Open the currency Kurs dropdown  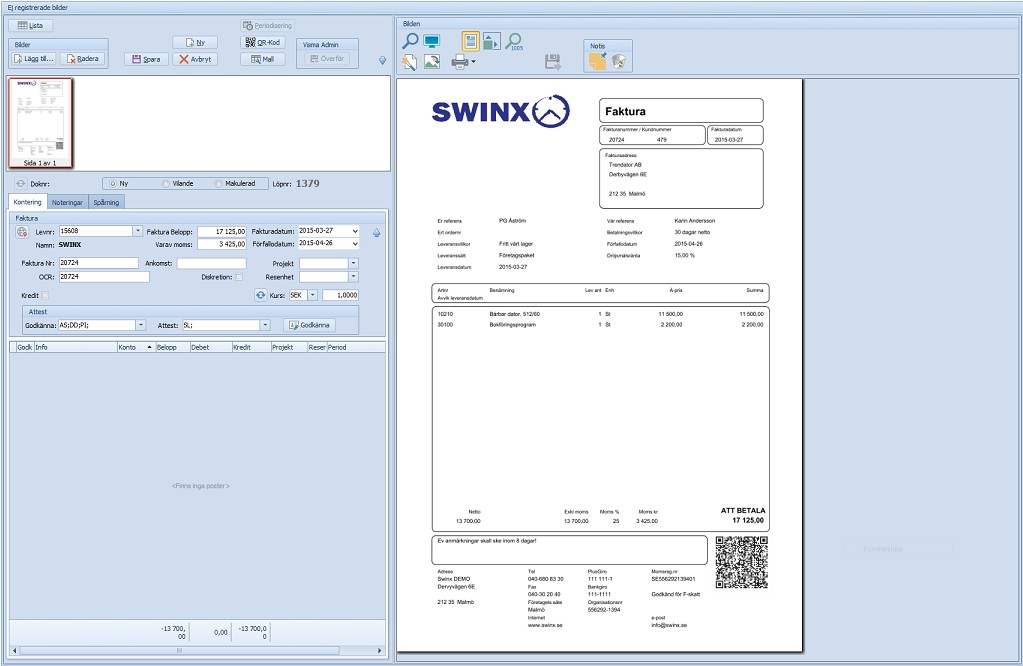[313, 295]
